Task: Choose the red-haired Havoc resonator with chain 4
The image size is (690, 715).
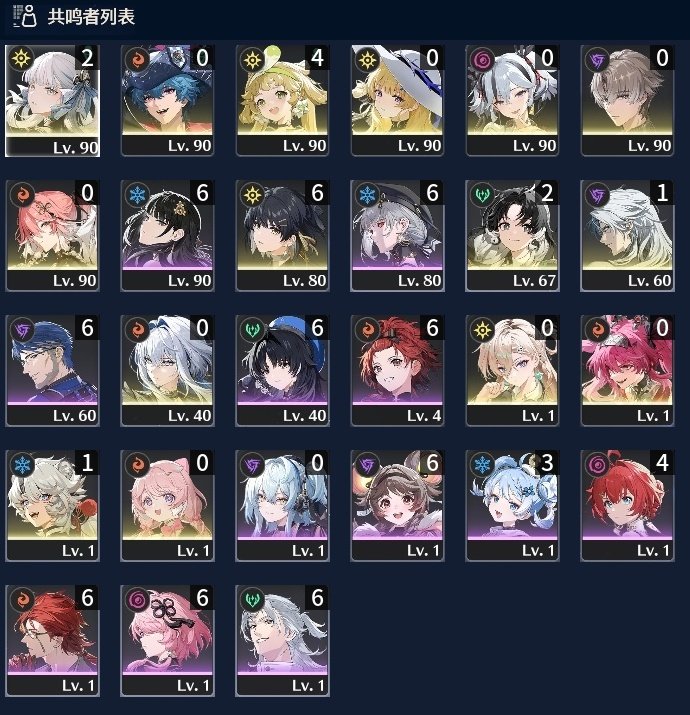Action: [x=627, y=506]
